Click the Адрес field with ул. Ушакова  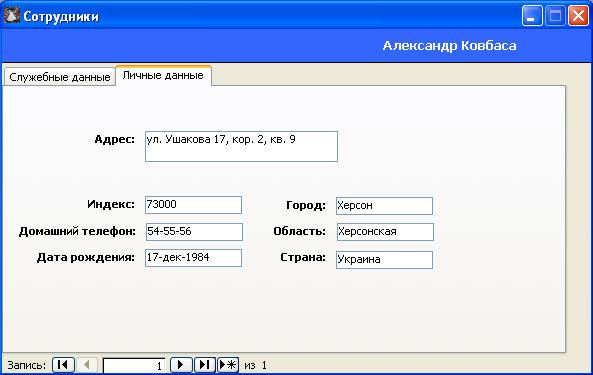click(241, 146)
